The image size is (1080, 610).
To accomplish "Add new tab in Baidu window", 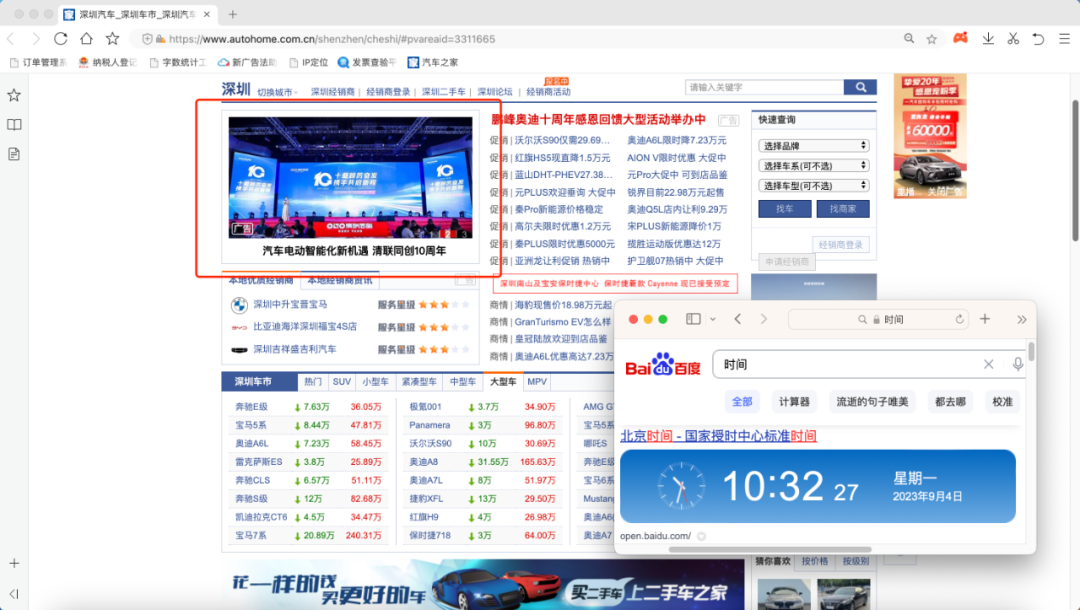I will (985, 319).
